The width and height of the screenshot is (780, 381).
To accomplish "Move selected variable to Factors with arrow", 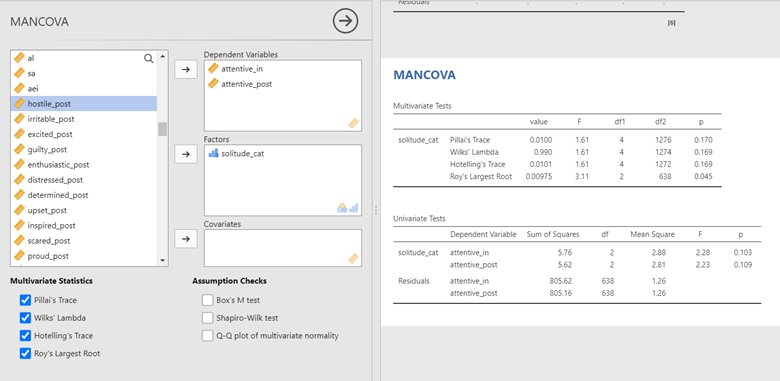I will (186, 154).
